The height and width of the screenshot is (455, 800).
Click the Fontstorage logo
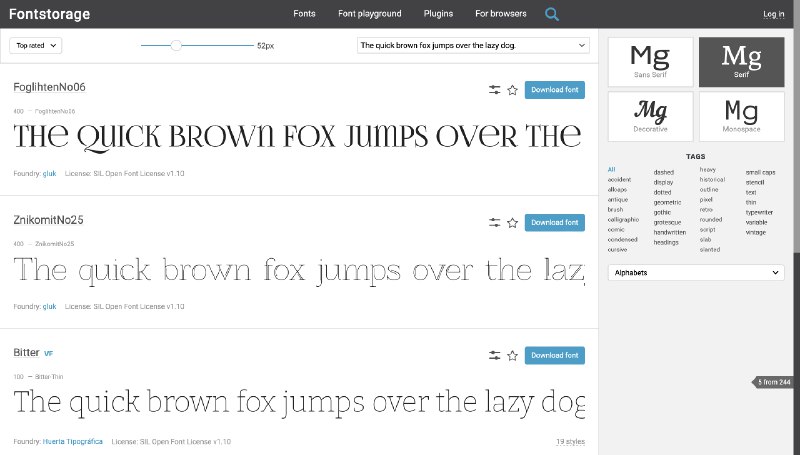(x=49, y=14)
